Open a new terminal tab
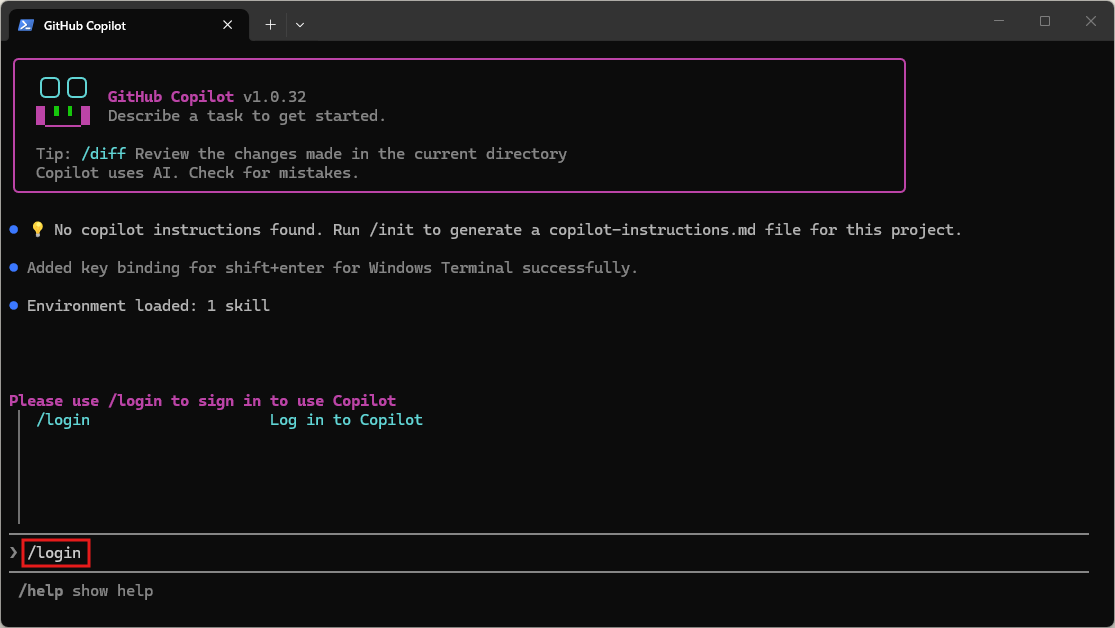Viewport: 1115px width, 628px height. pyautogui.click(x=270, y=25)
